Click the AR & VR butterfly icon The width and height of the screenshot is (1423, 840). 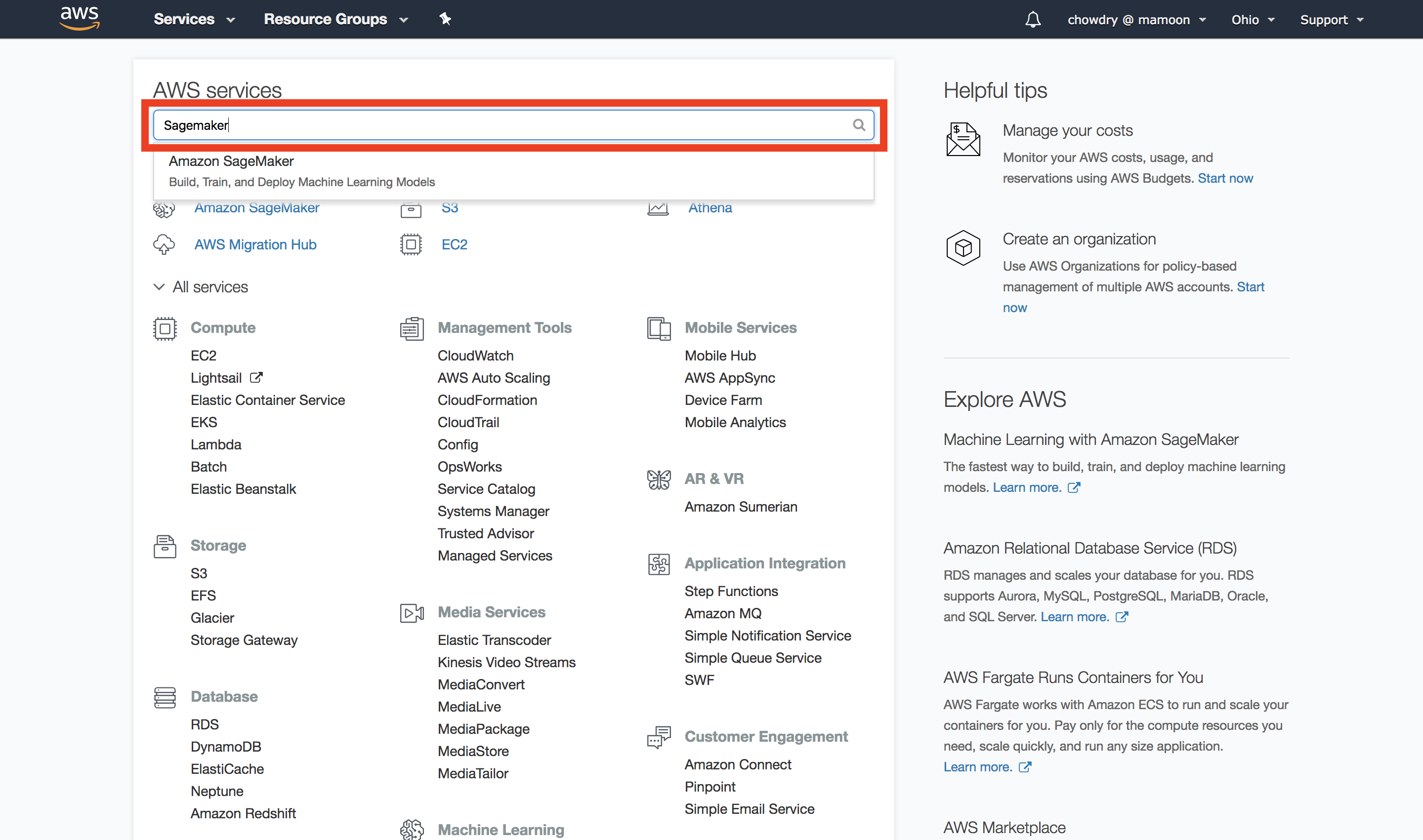pos(659,479)
